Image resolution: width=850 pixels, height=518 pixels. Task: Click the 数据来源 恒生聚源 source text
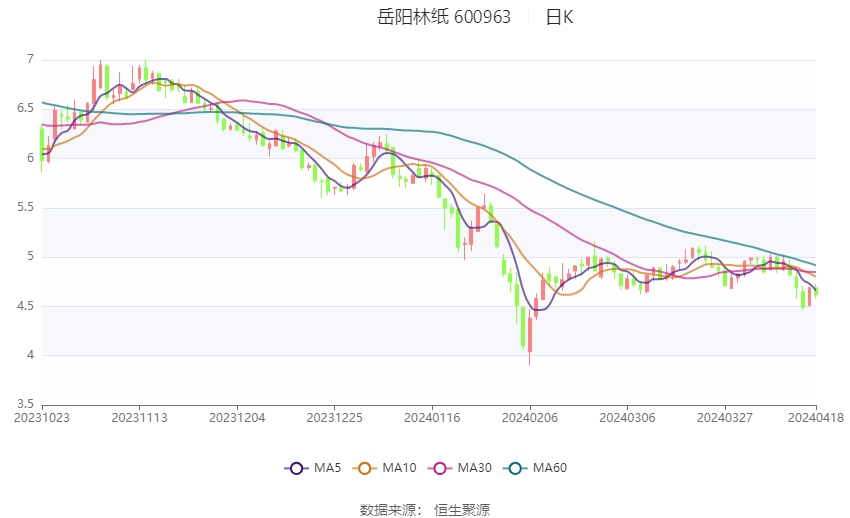[425, 510]
